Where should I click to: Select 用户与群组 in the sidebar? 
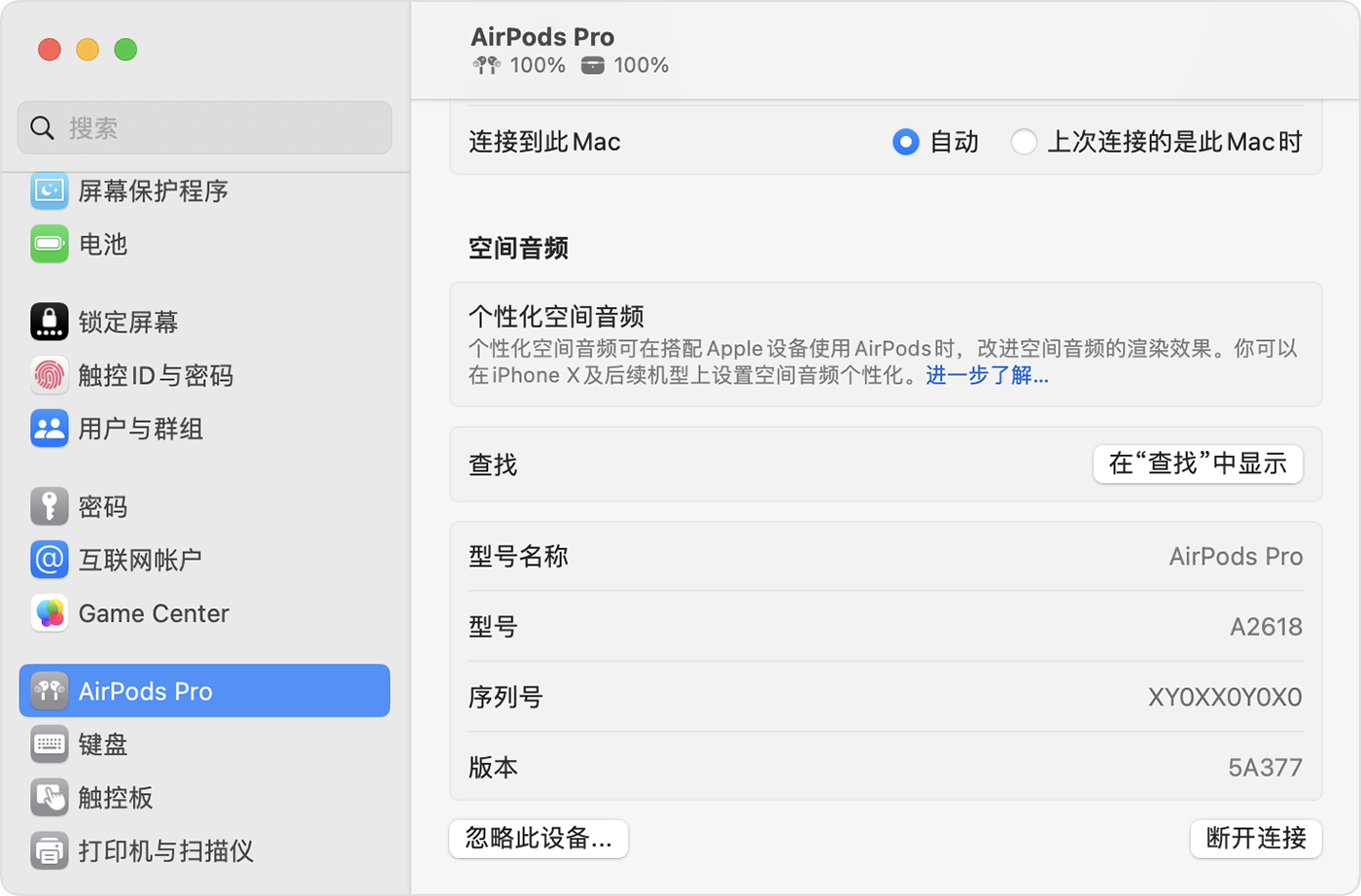point(204,429)
